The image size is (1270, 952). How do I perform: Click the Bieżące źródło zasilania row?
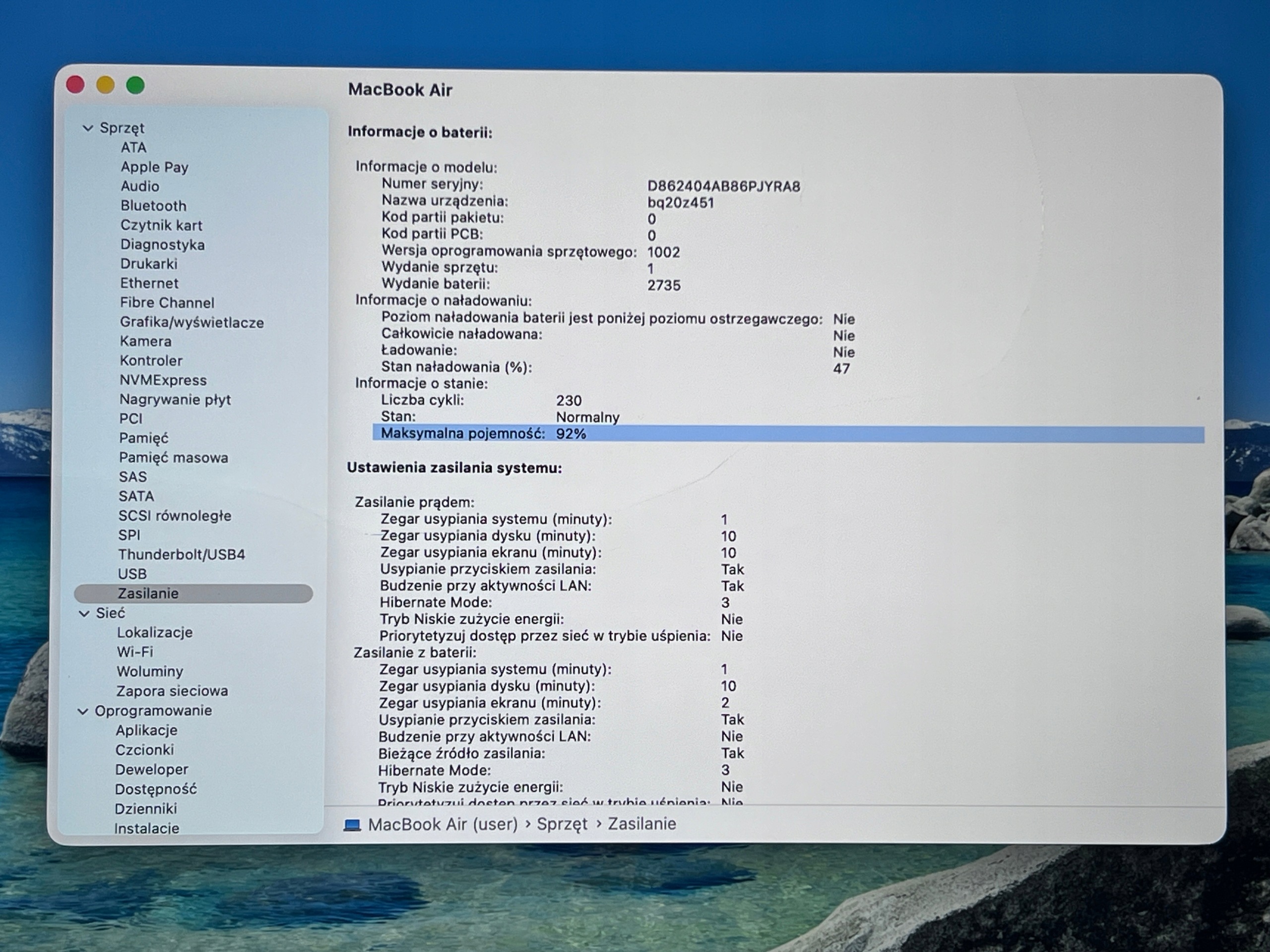561,753
